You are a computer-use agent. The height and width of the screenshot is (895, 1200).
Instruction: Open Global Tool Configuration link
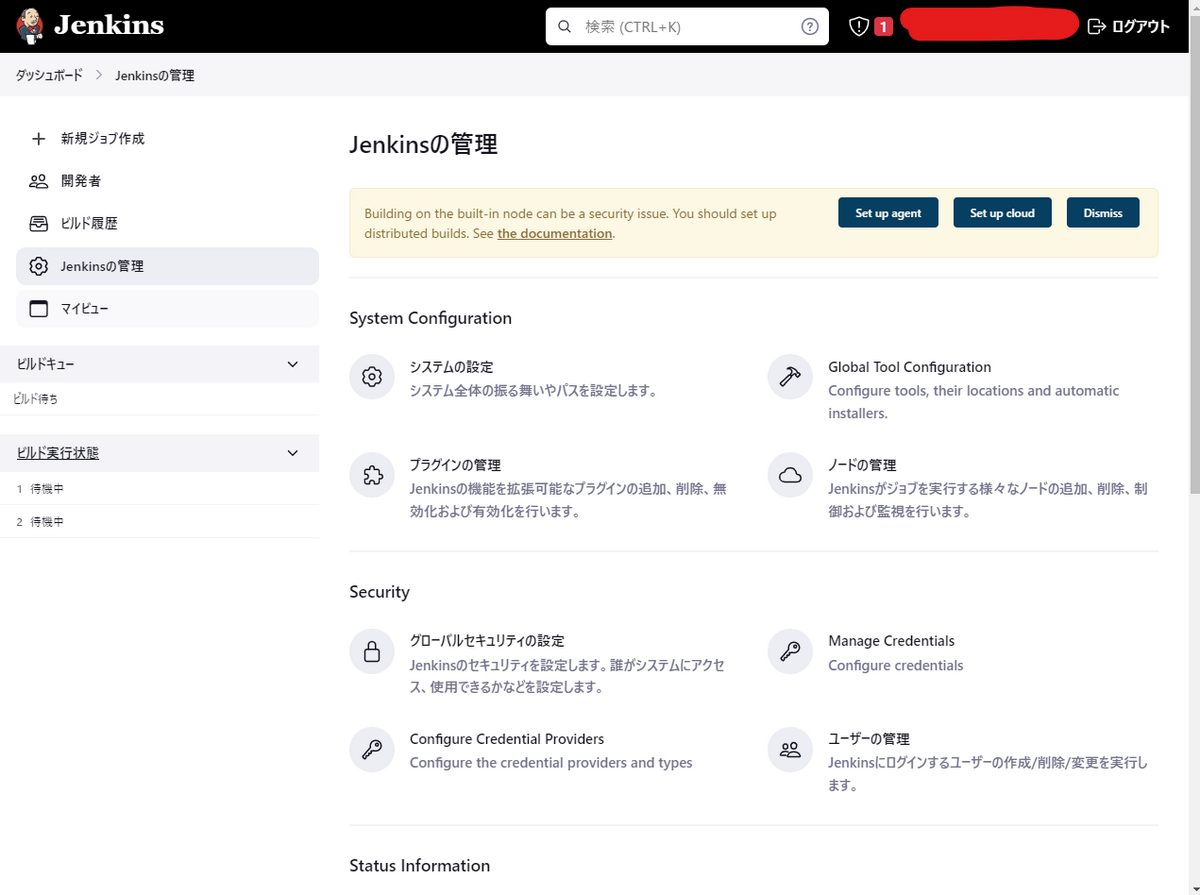coord(910,367)
